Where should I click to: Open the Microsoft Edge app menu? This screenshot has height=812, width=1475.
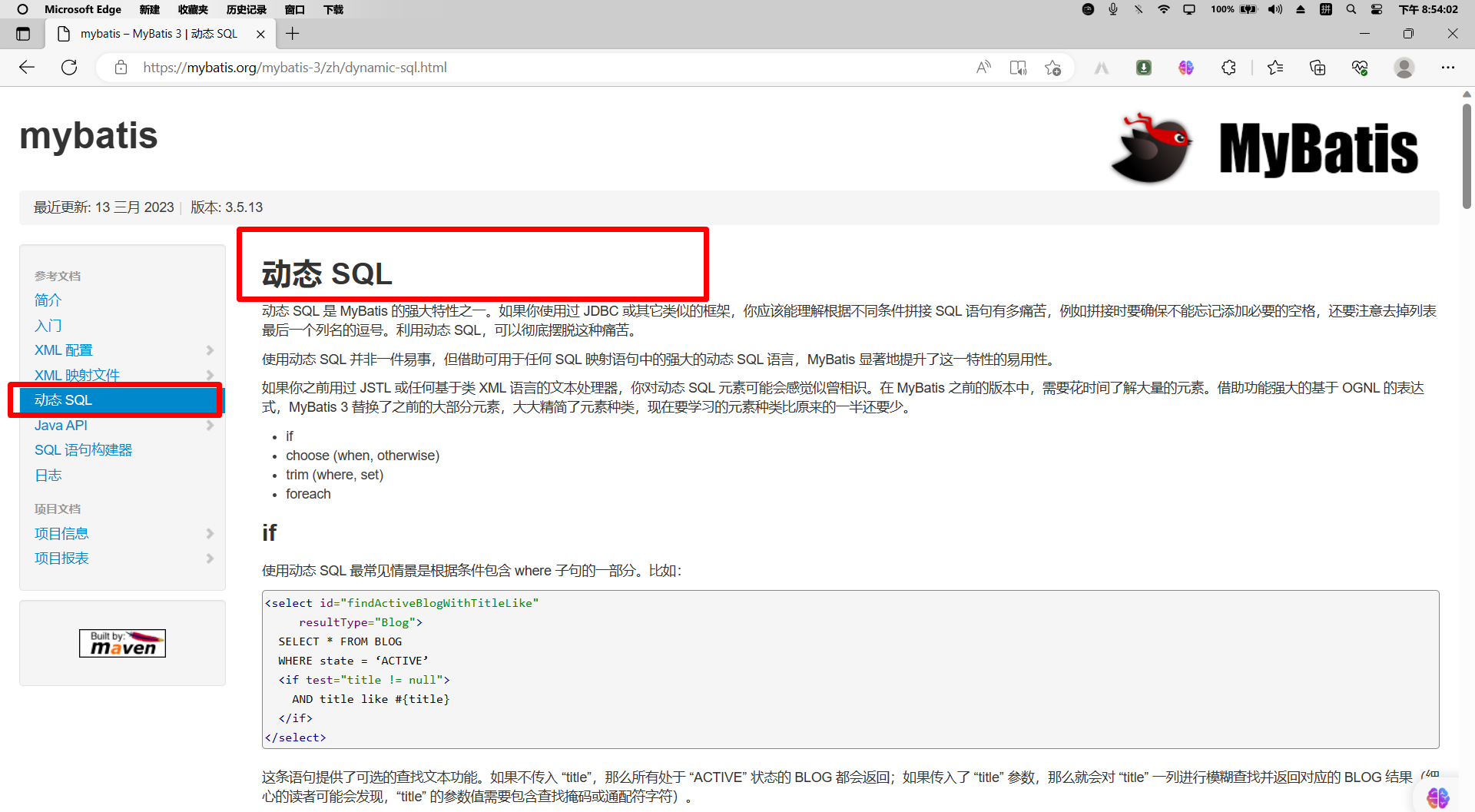[83, 9]
